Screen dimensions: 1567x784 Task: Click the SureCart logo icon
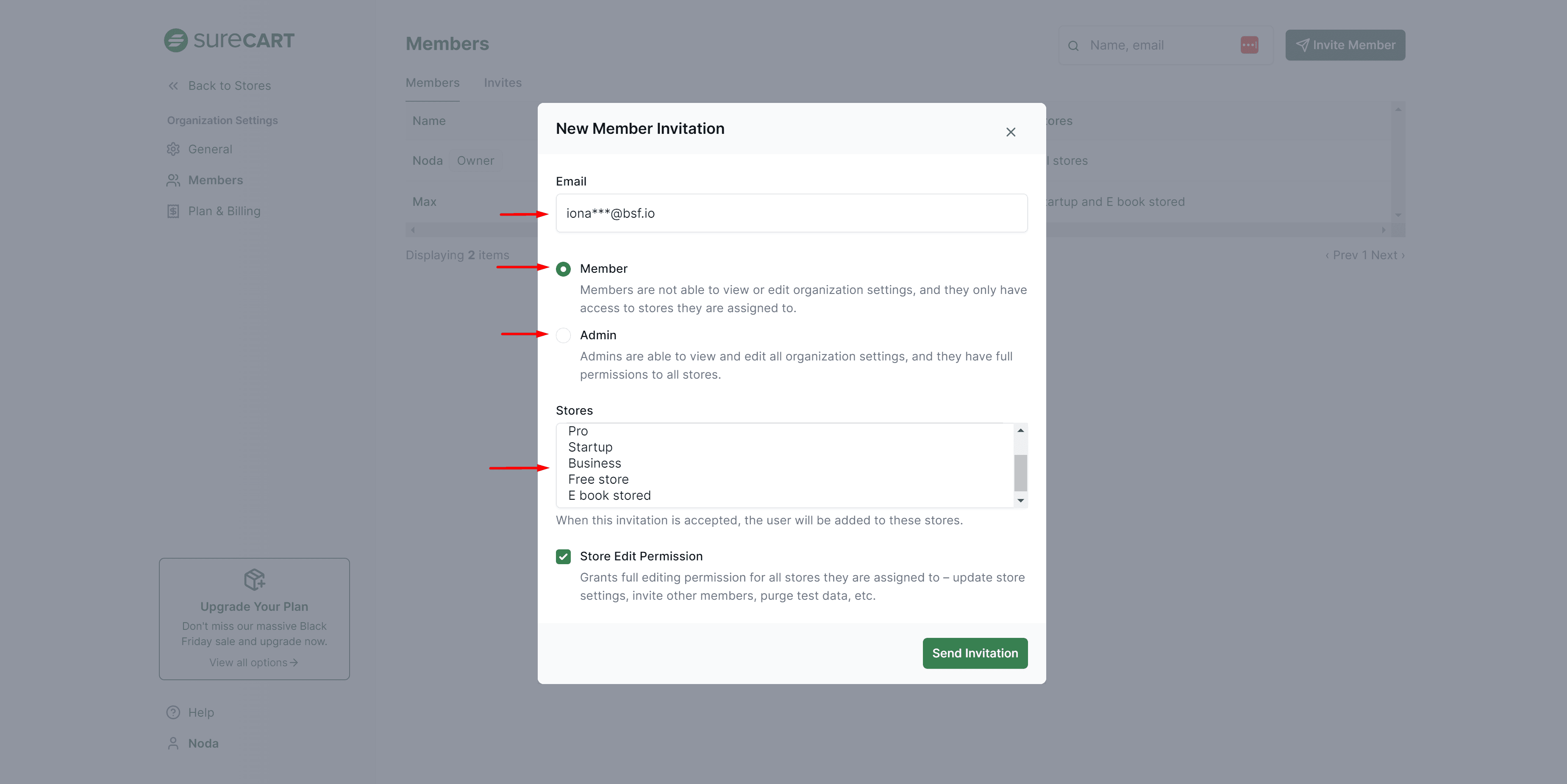click(x=176, y=41)
